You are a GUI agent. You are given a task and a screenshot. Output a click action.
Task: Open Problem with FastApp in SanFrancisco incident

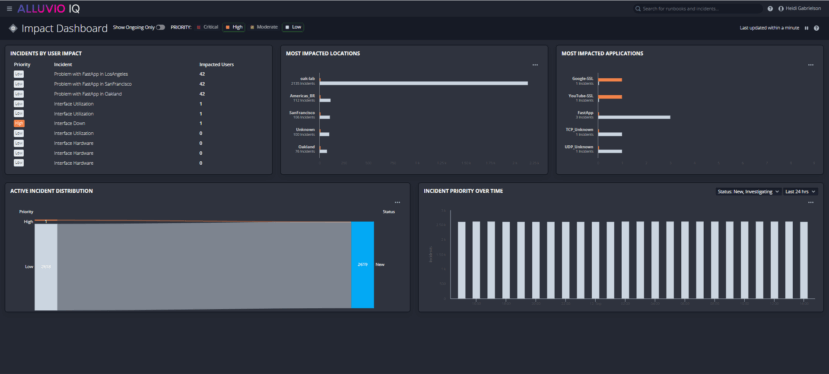[93, 84]
